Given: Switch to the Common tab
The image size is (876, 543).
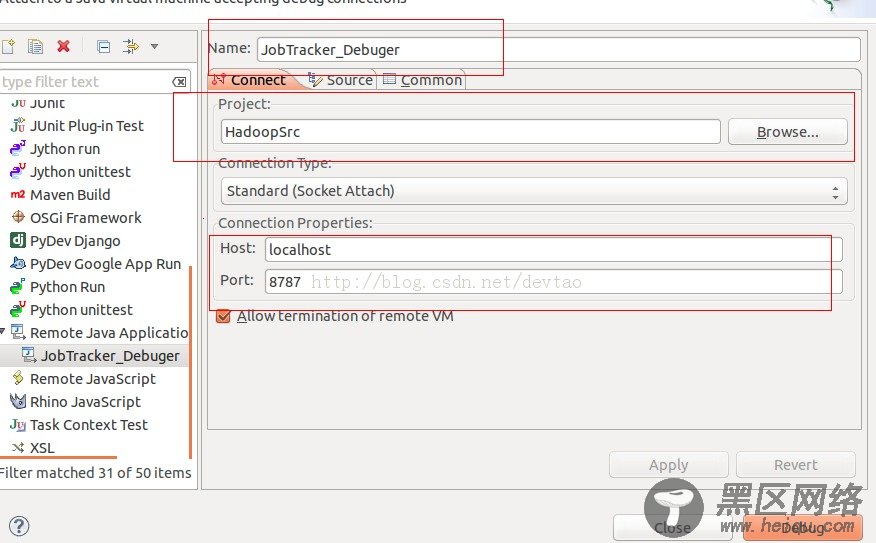Looking at the screenshot, I should (x=422, y=80).
